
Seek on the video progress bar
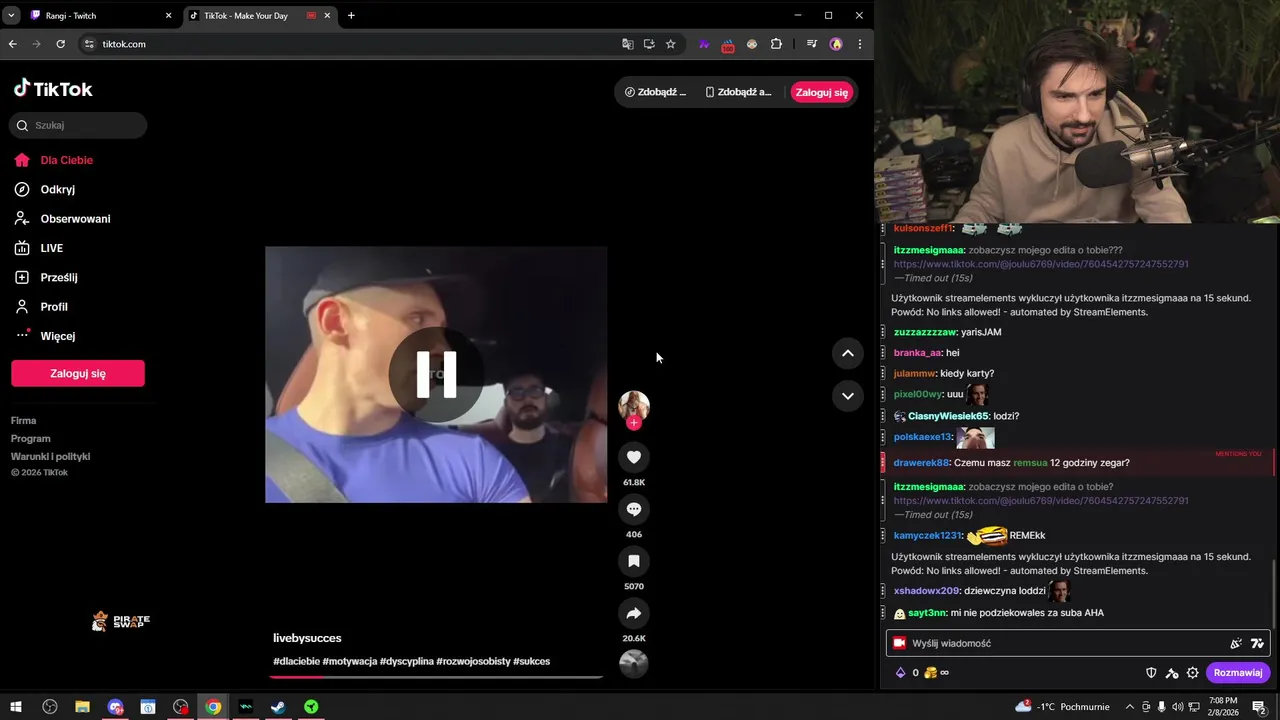pyautogui.click(x=436, y=677)
